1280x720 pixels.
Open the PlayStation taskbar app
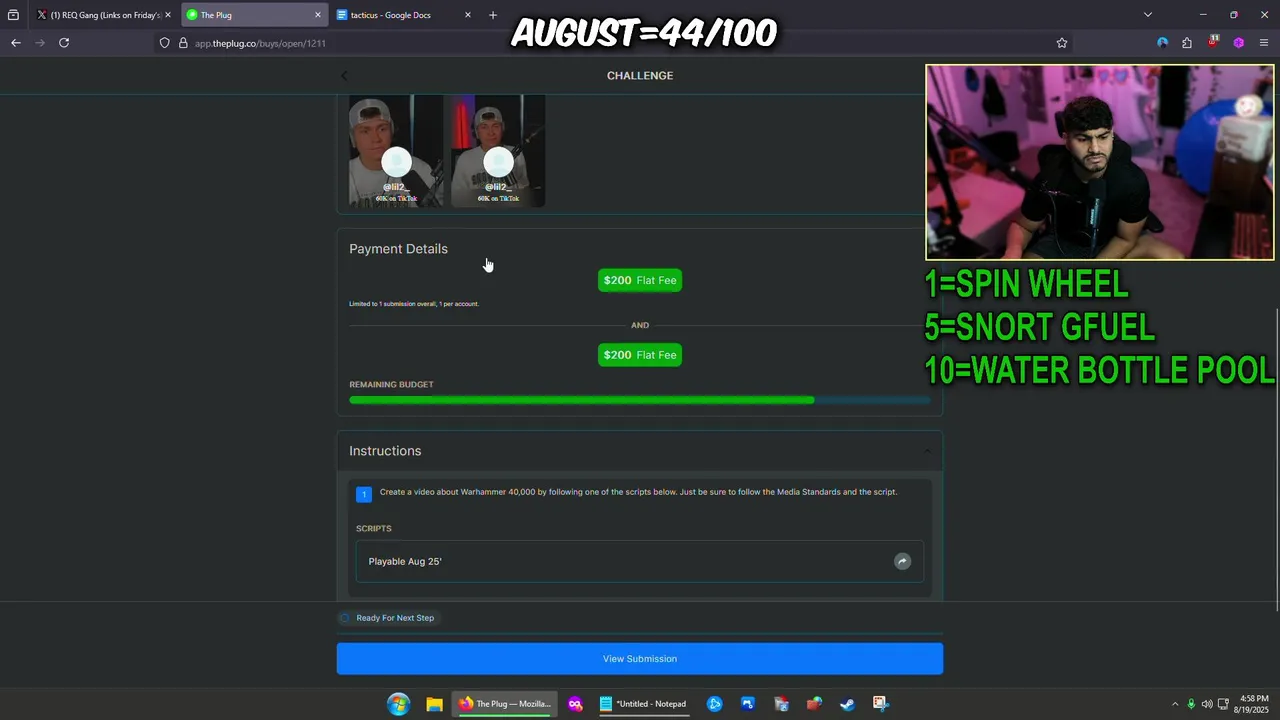click(748, 704)
